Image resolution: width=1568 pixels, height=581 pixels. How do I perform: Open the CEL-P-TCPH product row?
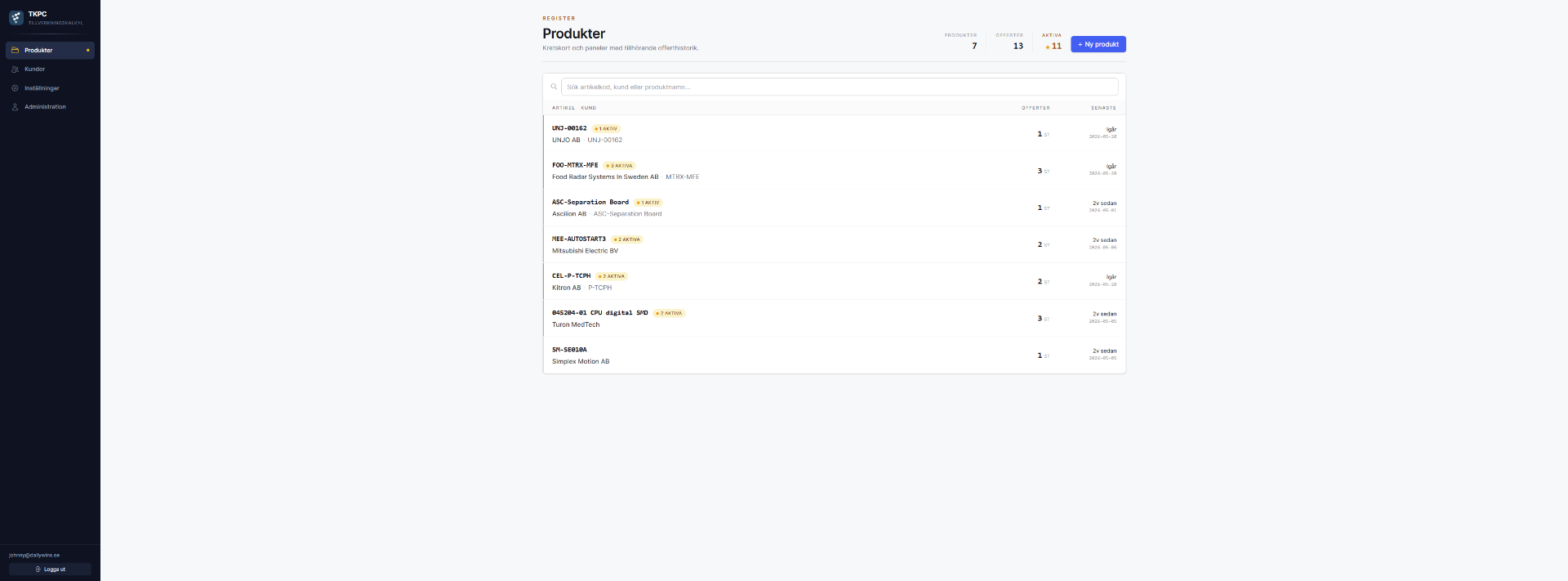pyautogui.click(x=835, y=281)
